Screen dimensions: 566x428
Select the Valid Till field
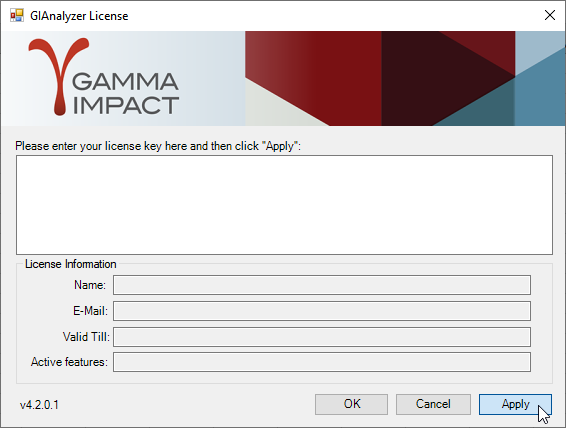(x=322, y=337)
